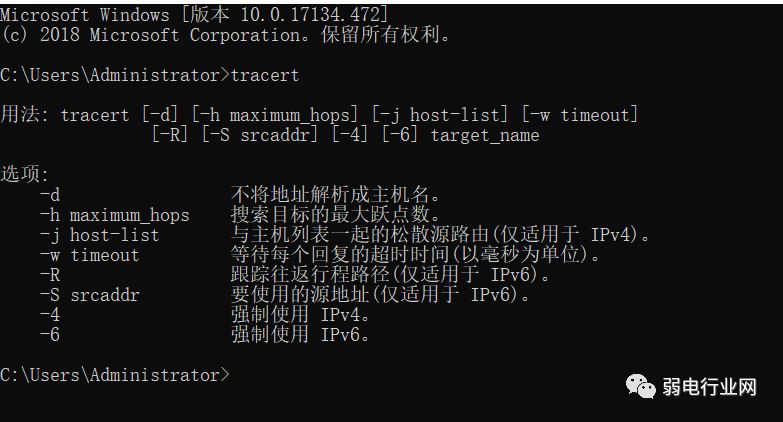
Task: Select the -w timeout option entry
Action: [89, 255]
